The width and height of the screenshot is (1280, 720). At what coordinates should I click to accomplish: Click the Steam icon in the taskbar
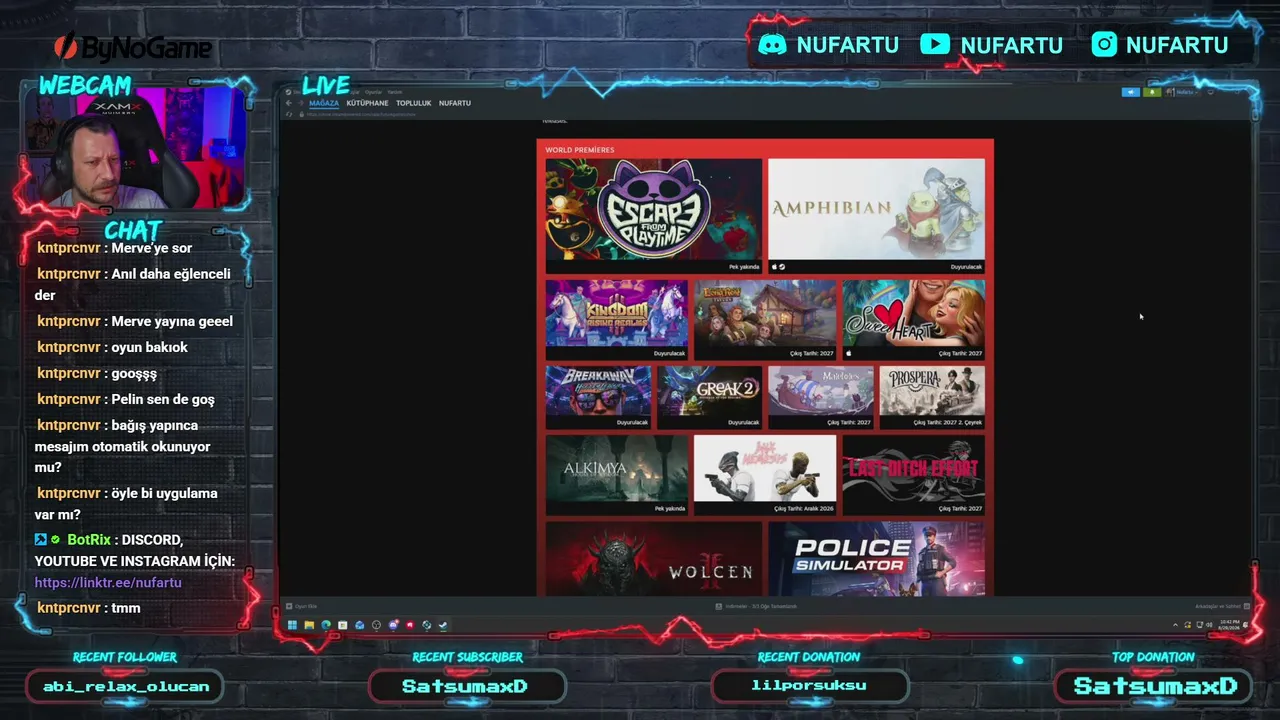(x=443, y=625)
